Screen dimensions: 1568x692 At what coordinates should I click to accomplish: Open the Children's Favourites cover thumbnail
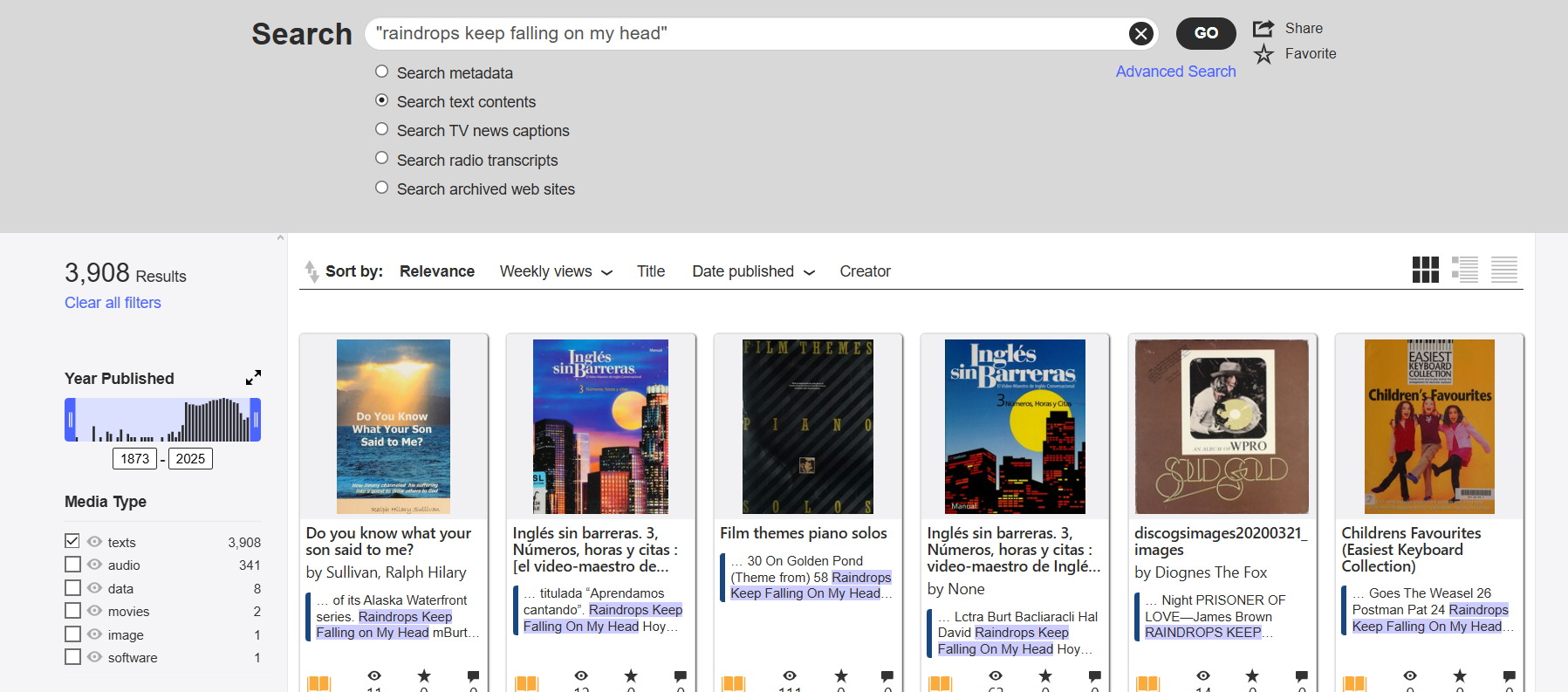(x=1429, y=427)
